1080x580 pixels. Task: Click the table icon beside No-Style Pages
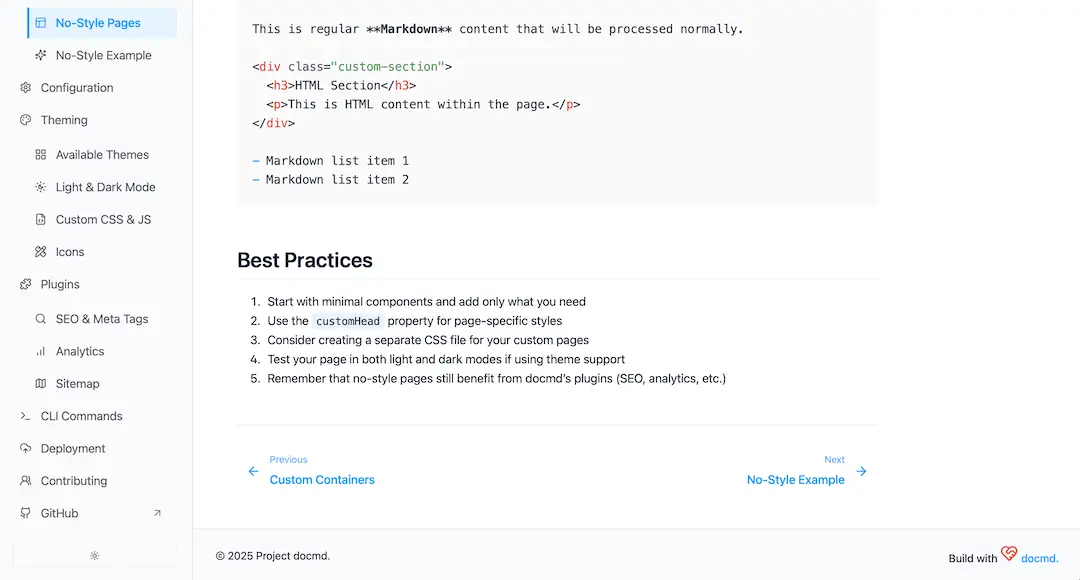41,23
